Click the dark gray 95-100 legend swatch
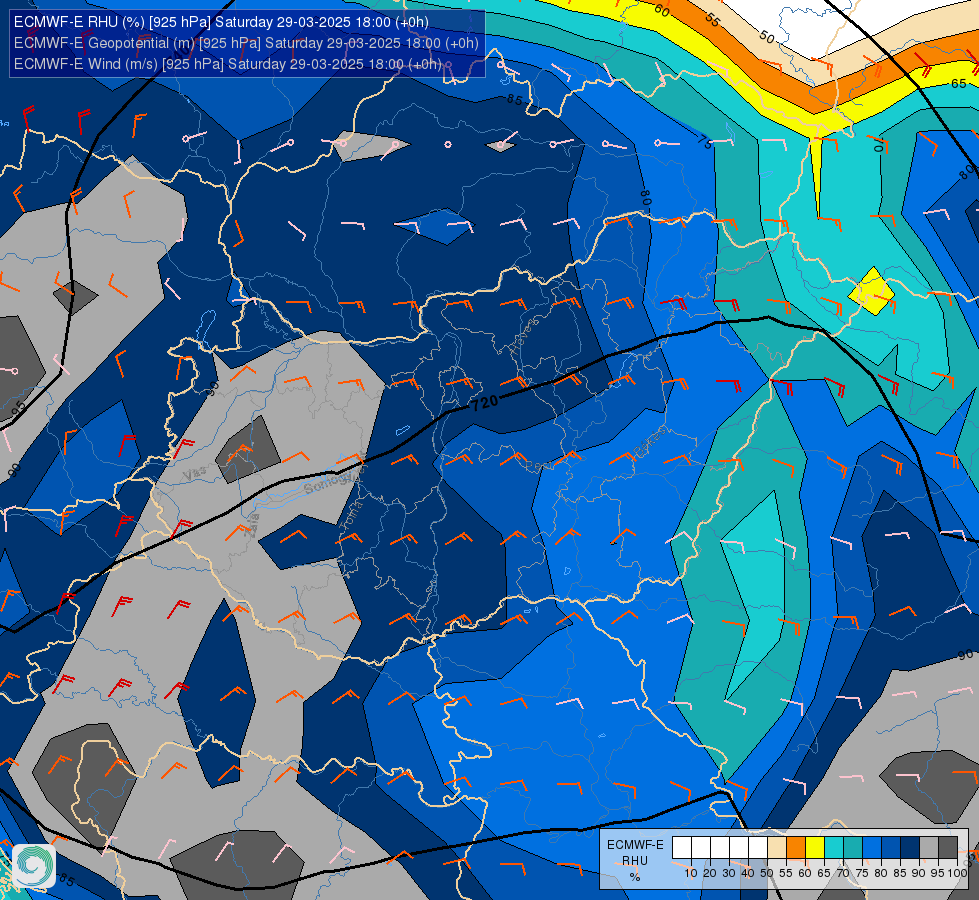 [948, 848]
